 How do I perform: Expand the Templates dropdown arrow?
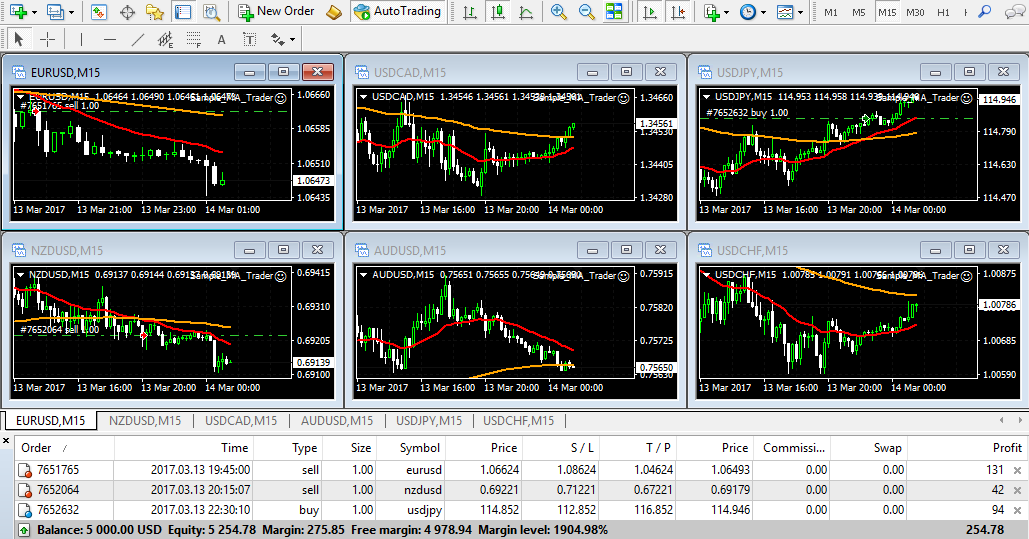pyautogui.click(x=800, y=12)
